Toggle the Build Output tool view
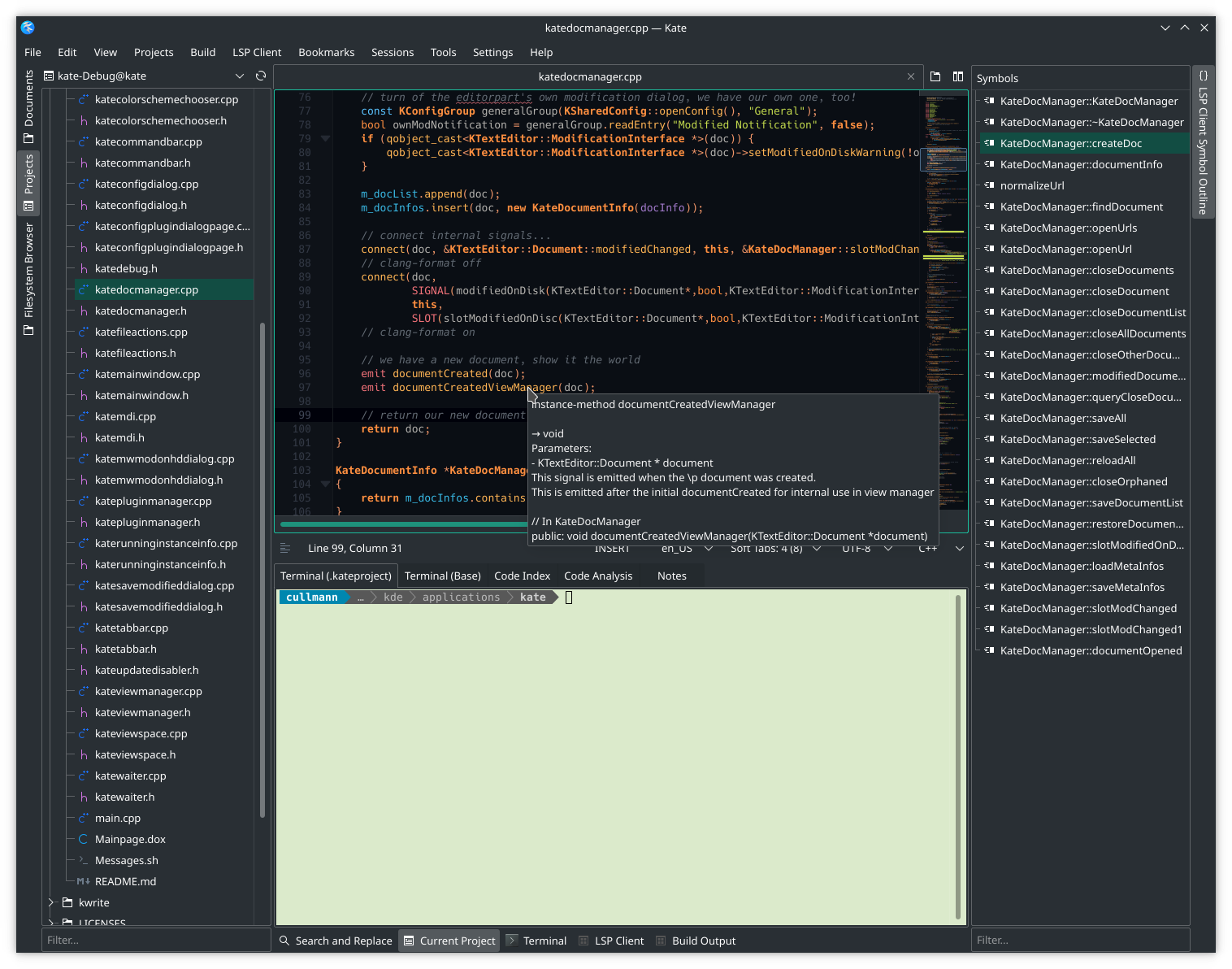1232x969 pixels. click(x=696, y=941)
